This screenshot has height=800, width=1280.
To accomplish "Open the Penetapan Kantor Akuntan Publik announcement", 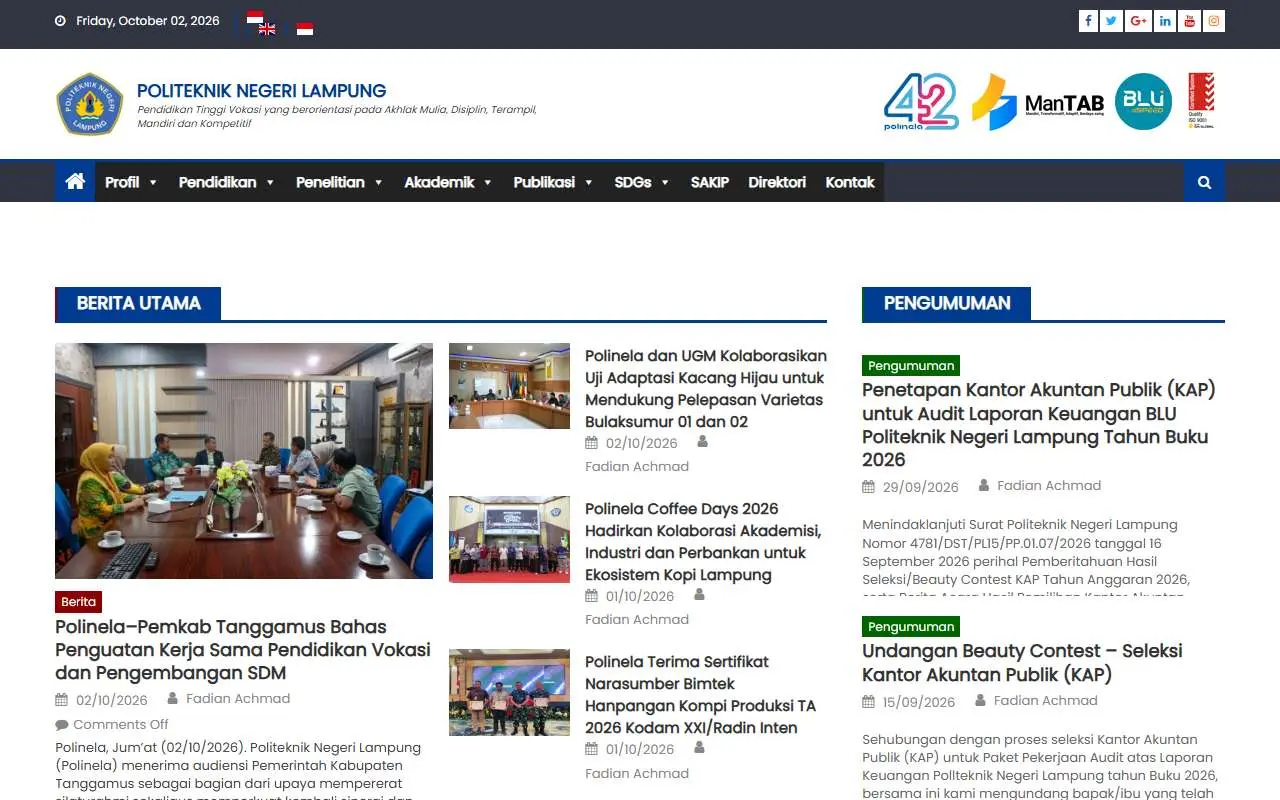I will 1039,425.
